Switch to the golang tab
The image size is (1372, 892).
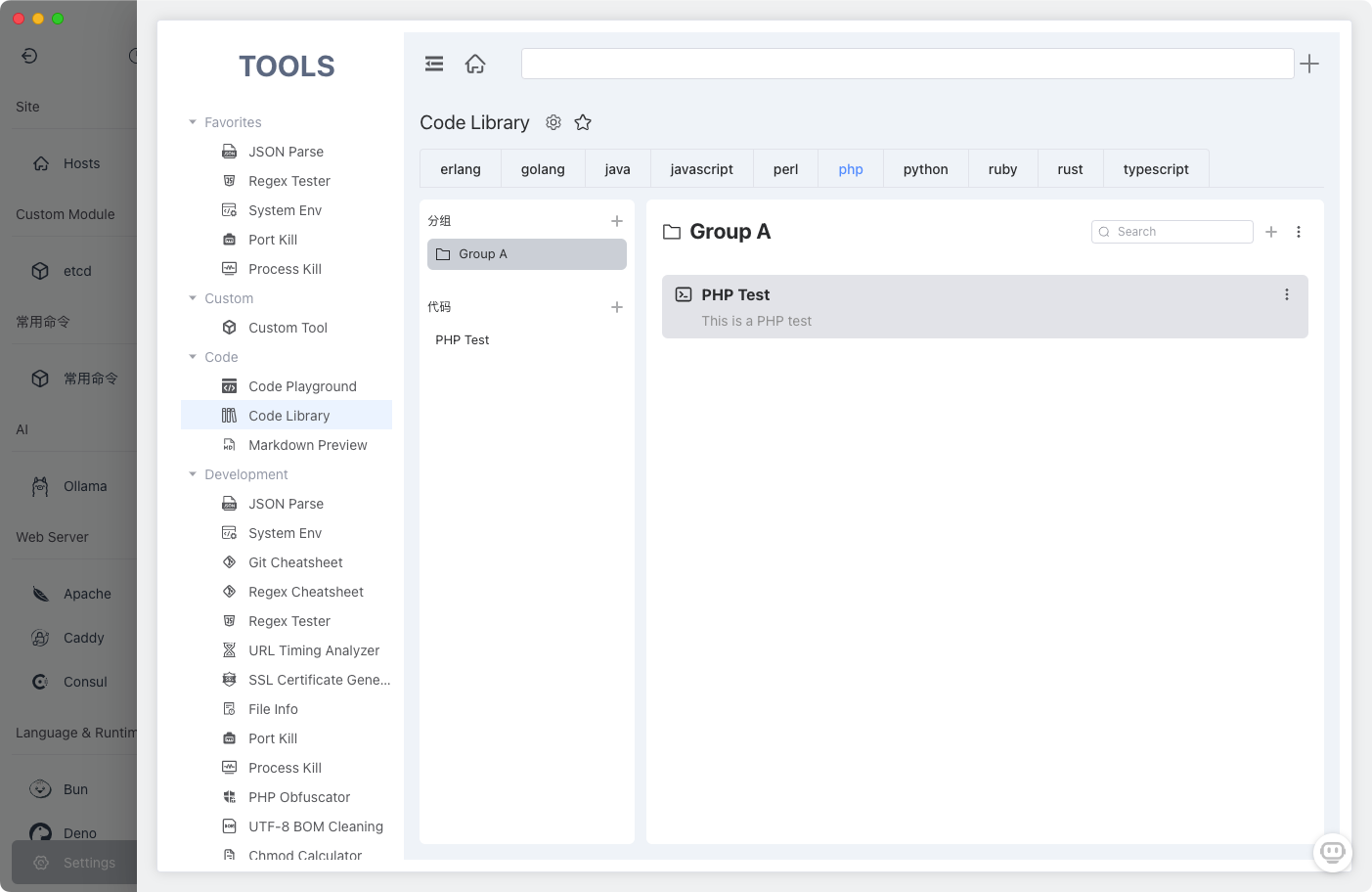tap(543, 169)
